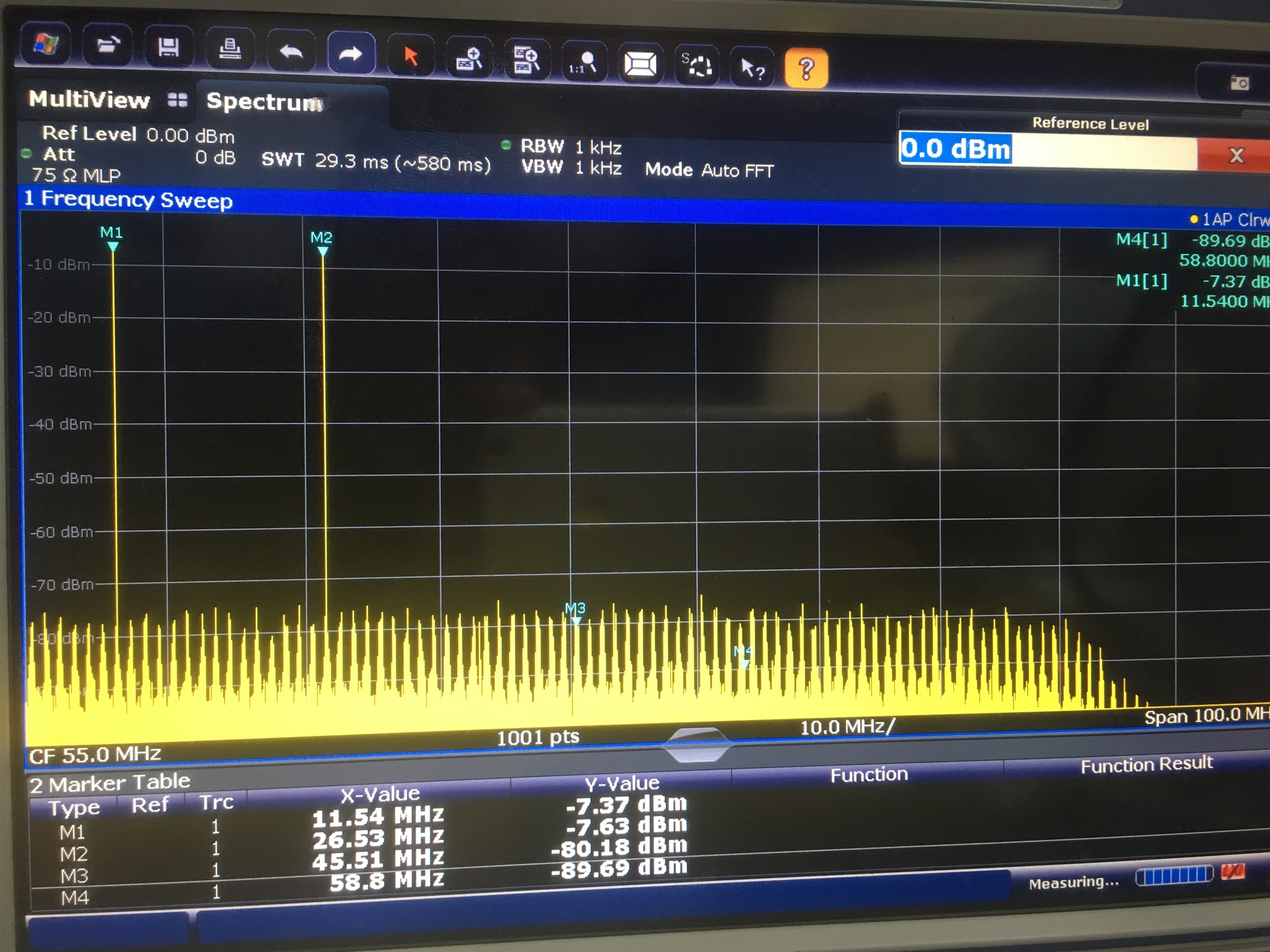Click the open file folder icon
1270x952 pixels.
(108, 45)
